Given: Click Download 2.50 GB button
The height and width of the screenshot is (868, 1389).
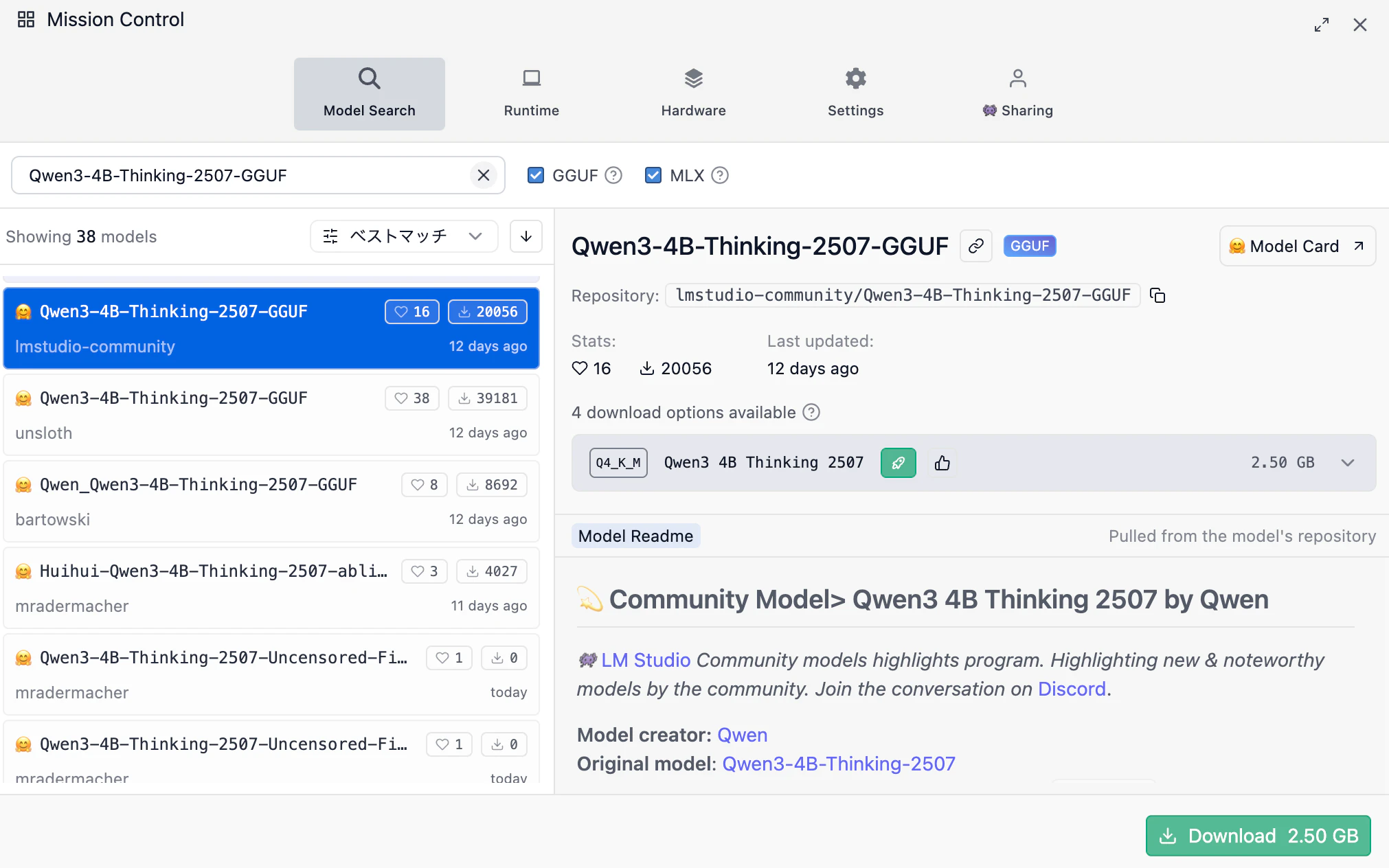Looking at the screenshot, I should point(1258,836).
